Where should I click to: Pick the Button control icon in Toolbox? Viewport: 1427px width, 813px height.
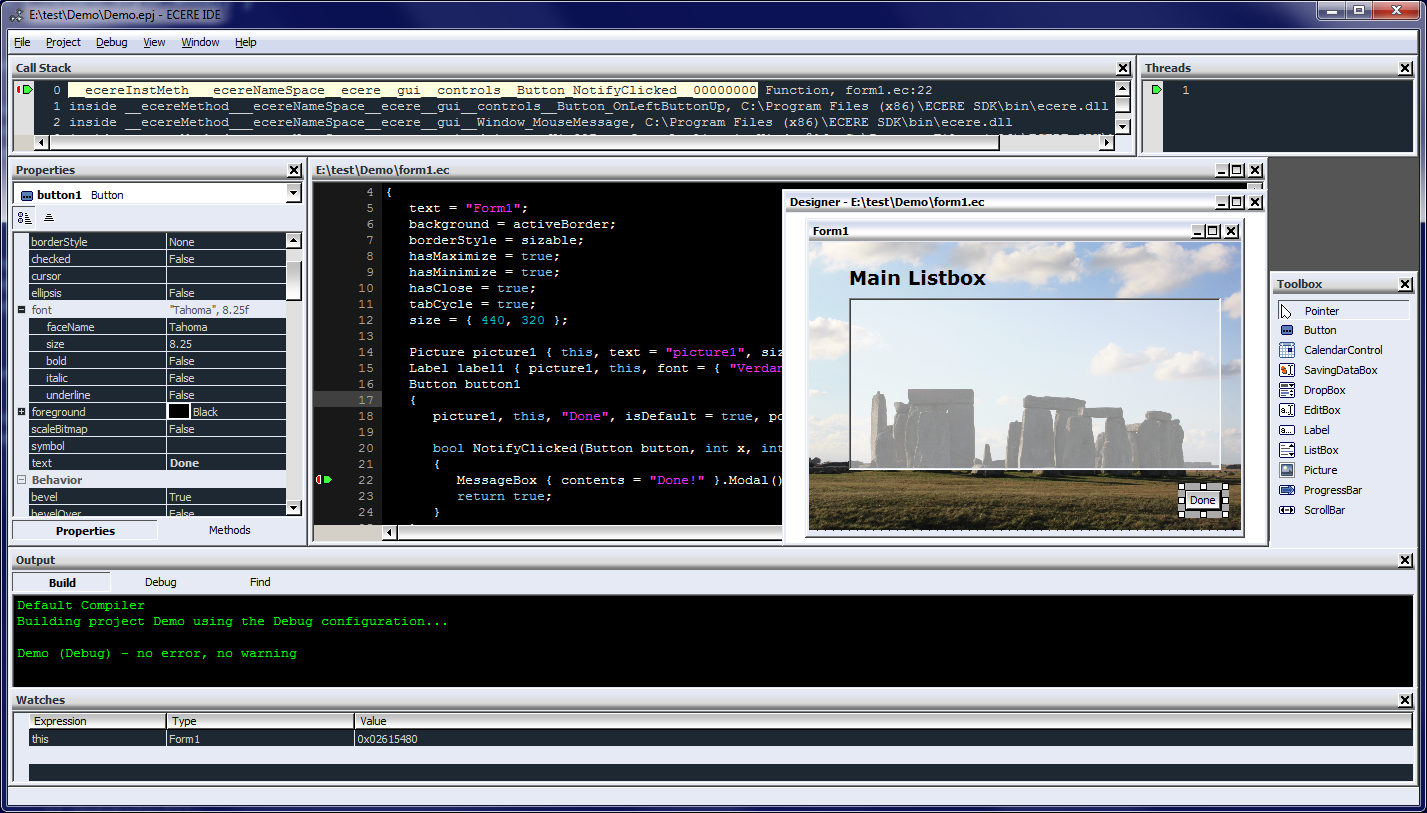click(x=1286, y=330)
